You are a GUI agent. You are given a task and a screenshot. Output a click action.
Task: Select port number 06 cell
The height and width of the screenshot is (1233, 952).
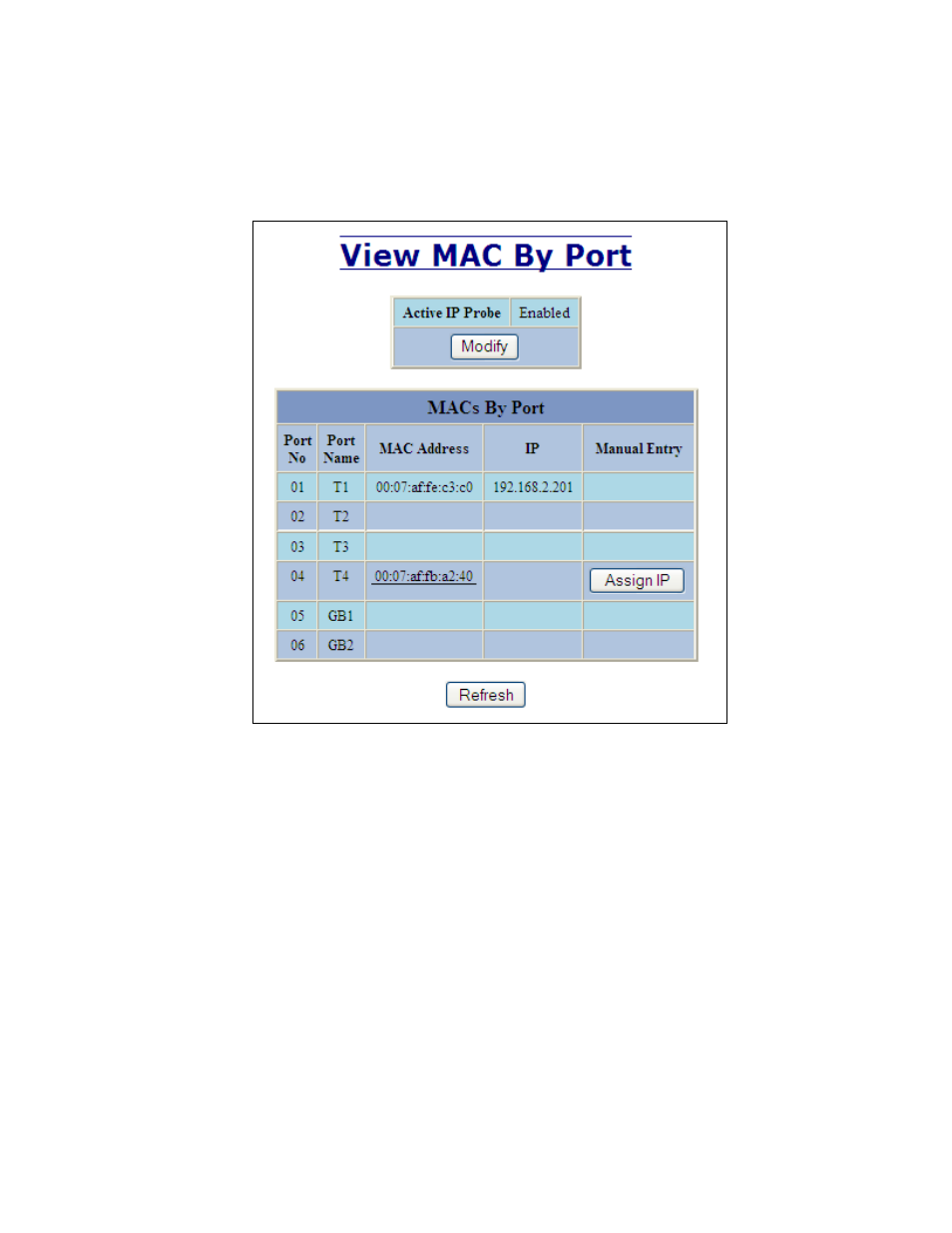[x=297, y=645]
